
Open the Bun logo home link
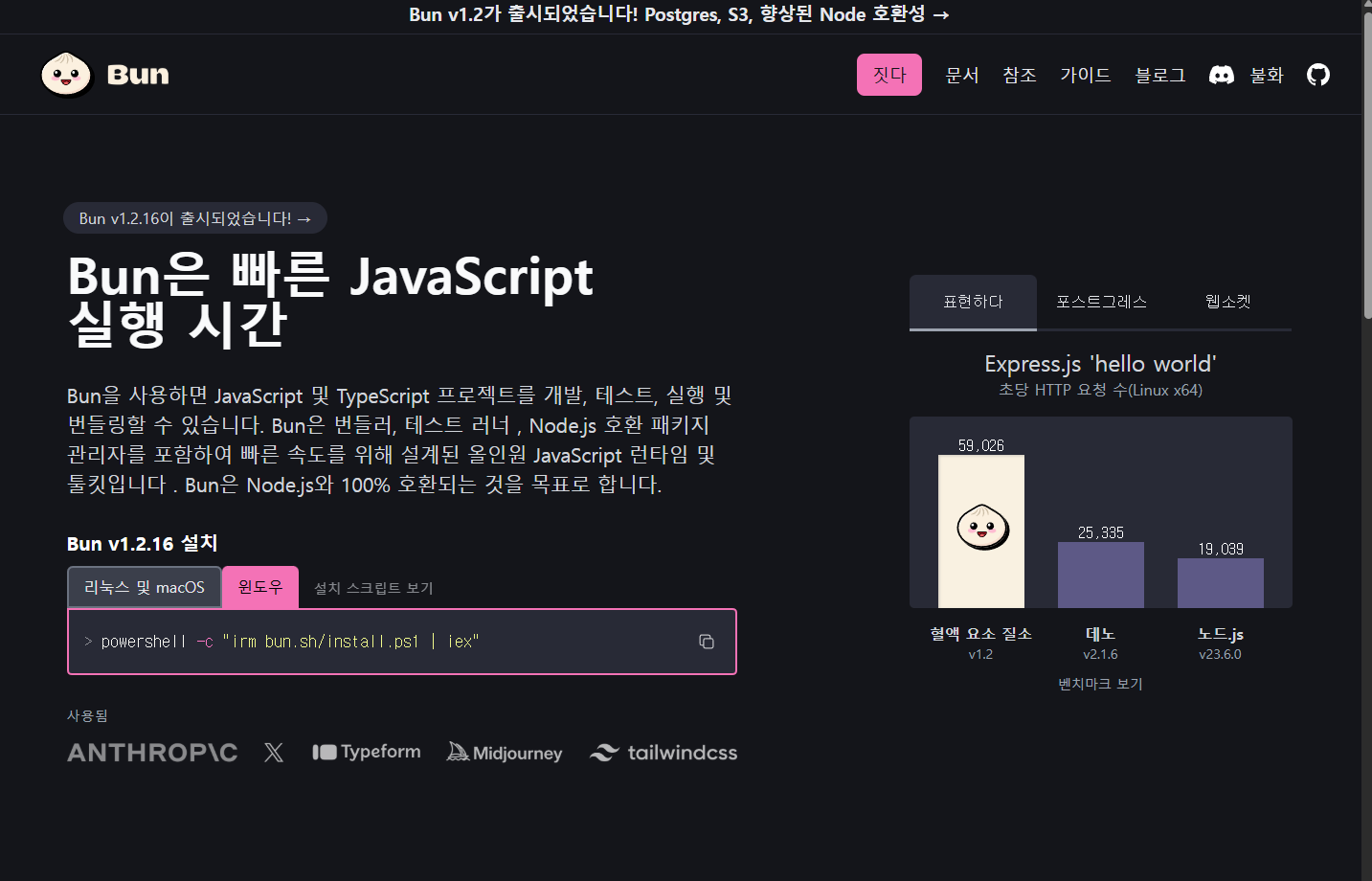pos(105,75)
